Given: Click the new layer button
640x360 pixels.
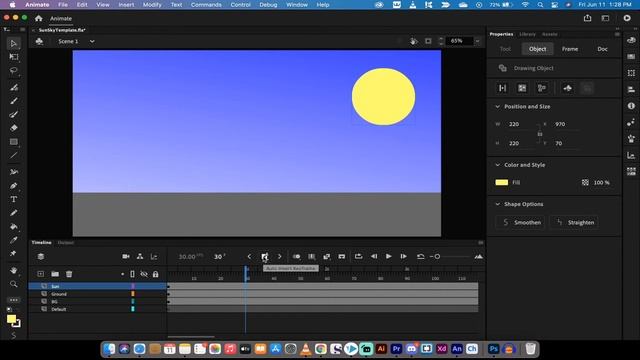Looking at the screenshot, I should (40, 274).
